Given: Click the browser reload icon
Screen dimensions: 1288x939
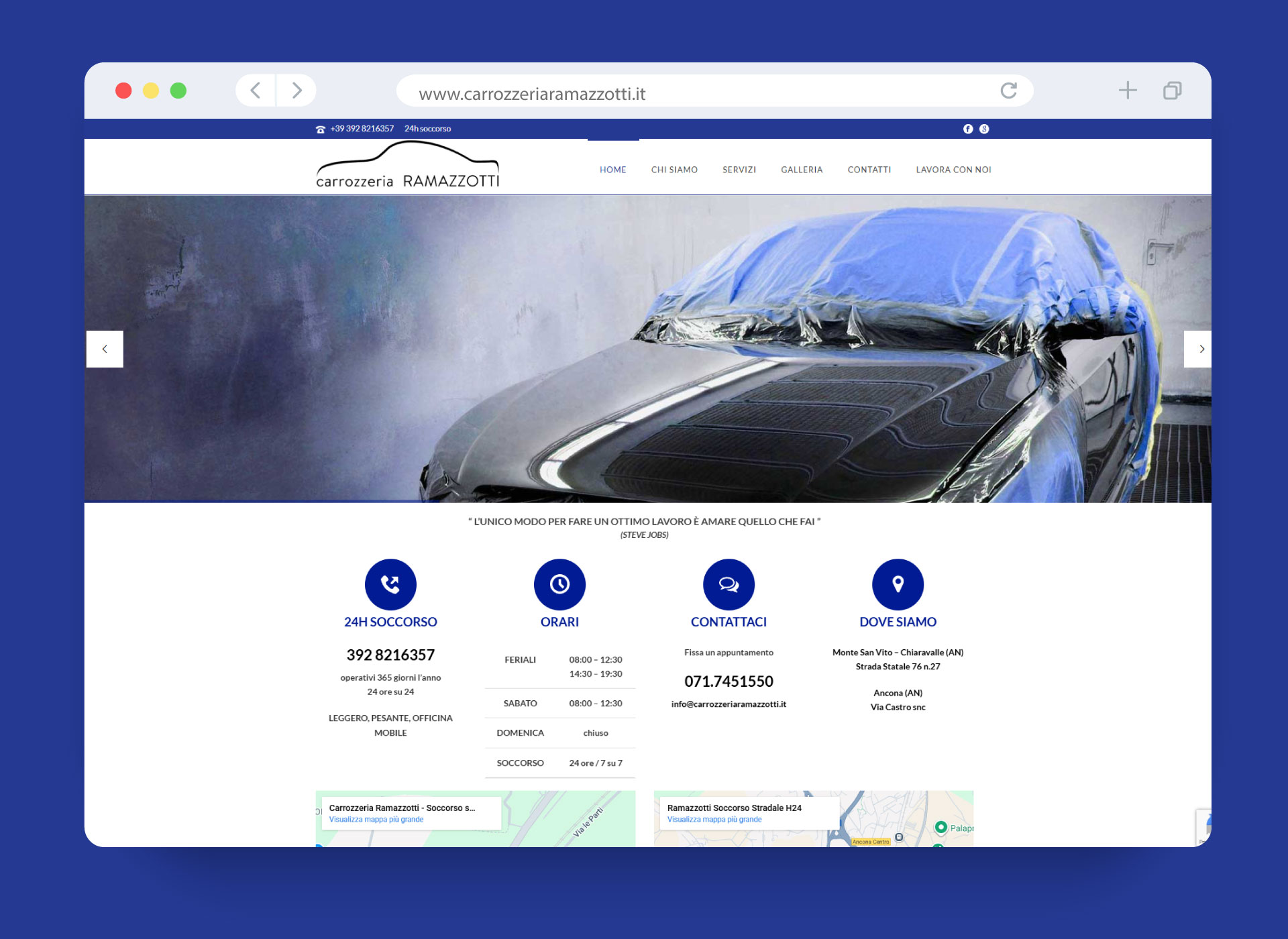Looking at the screenshot, I should click(x=1008, y=91).
